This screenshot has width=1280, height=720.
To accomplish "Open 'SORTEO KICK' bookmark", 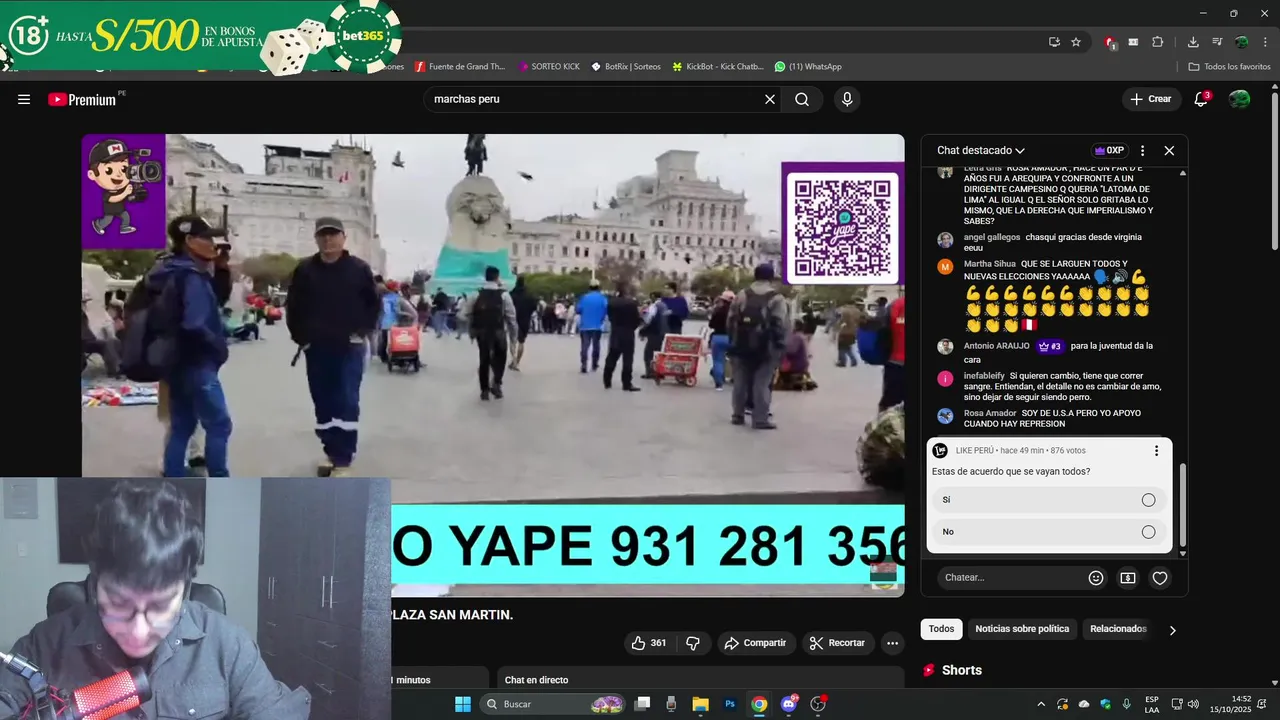I will (549, 67).
